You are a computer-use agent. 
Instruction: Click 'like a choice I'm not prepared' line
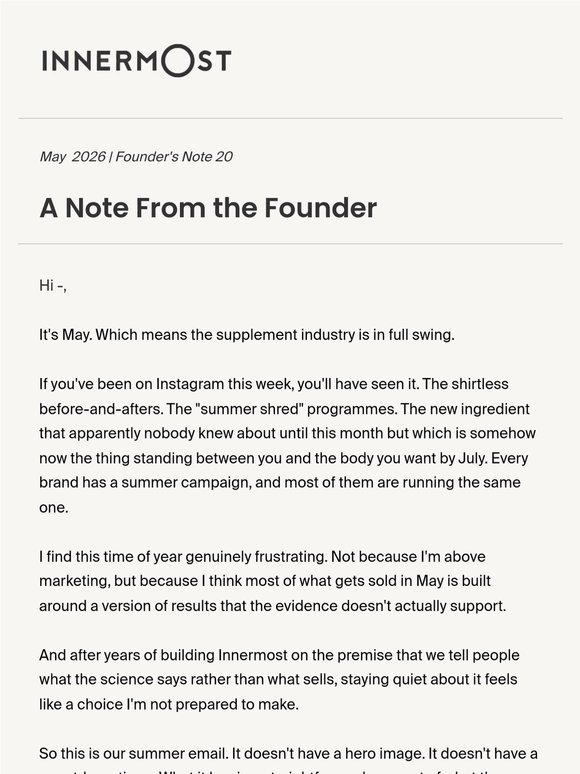click(x=169, y=704)
